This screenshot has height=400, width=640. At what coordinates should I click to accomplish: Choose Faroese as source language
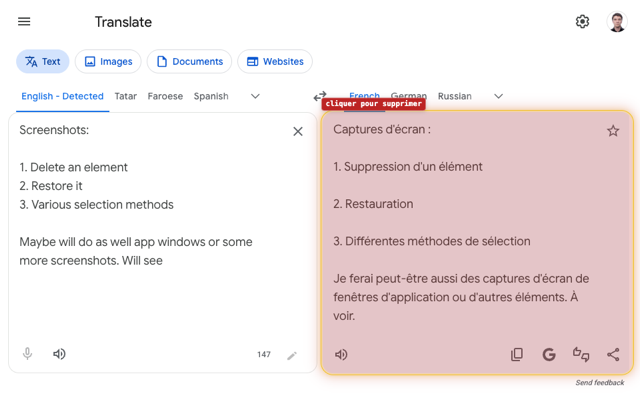click(165, 96)
